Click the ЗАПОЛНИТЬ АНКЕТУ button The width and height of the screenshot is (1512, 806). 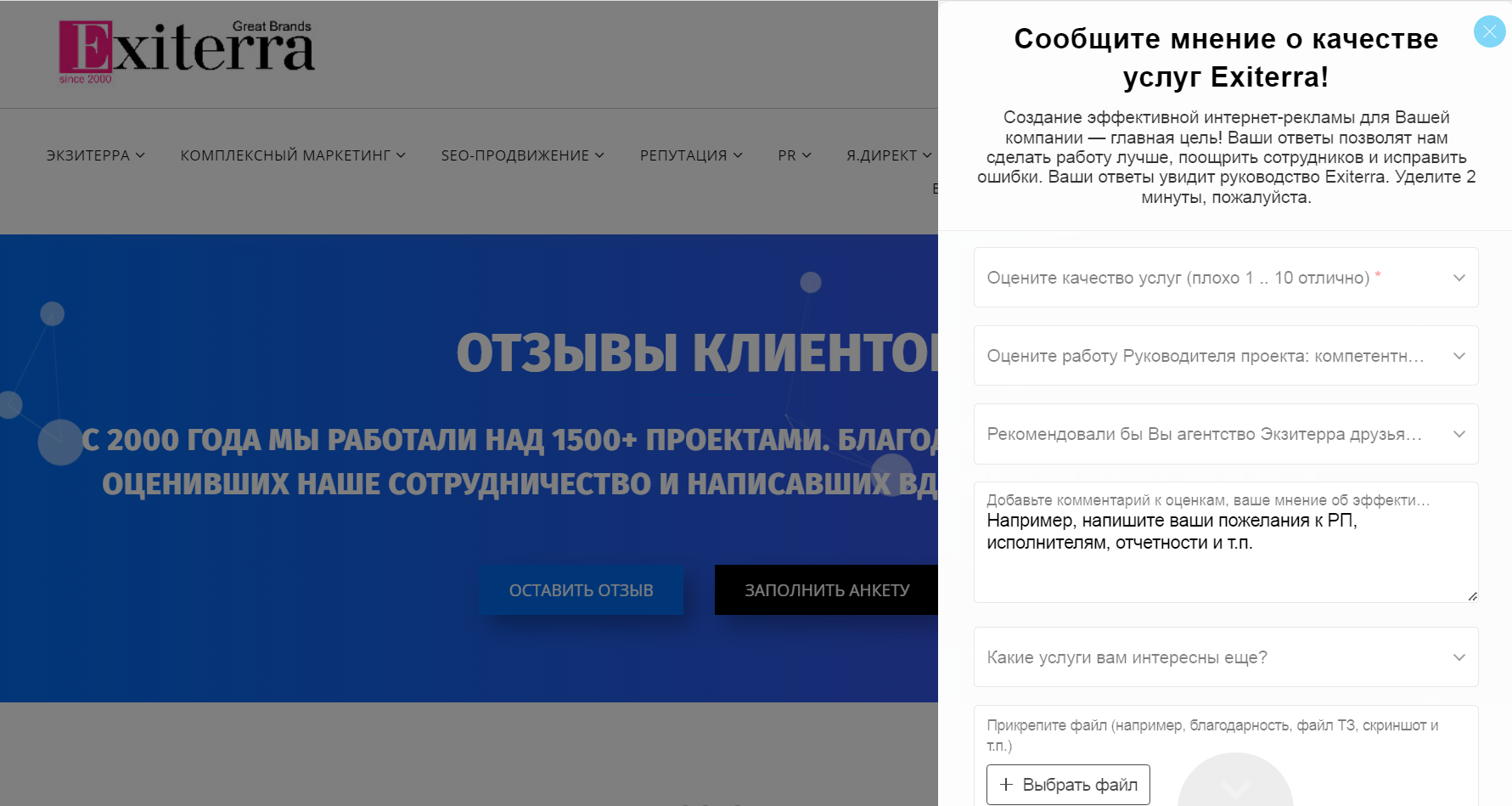[827, 590]
